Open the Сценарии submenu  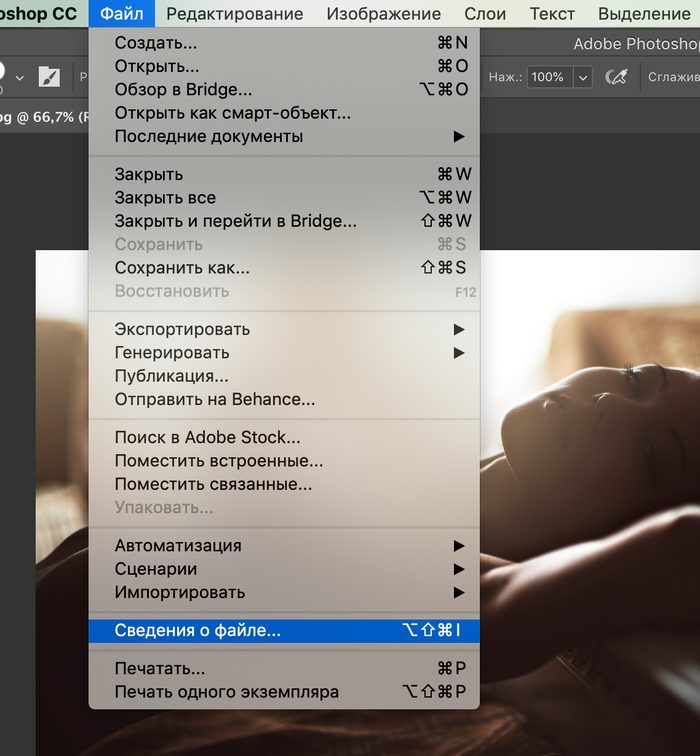point(284,569)
